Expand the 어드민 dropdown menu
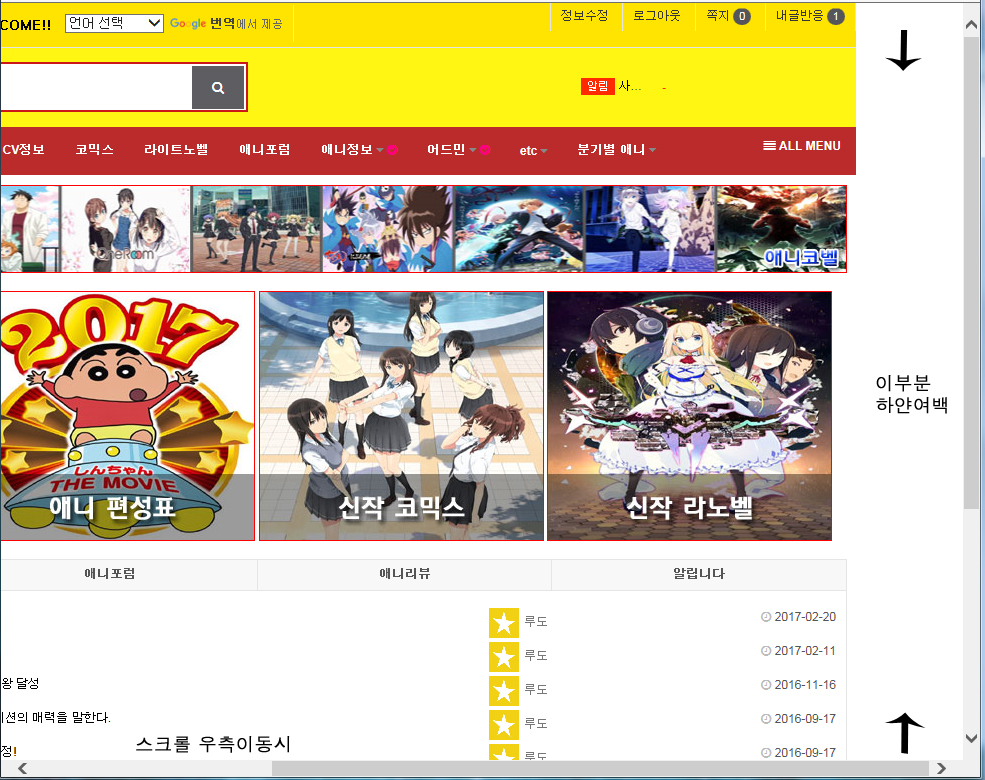This screenshot has width=985, height=780. pos(451,149)
